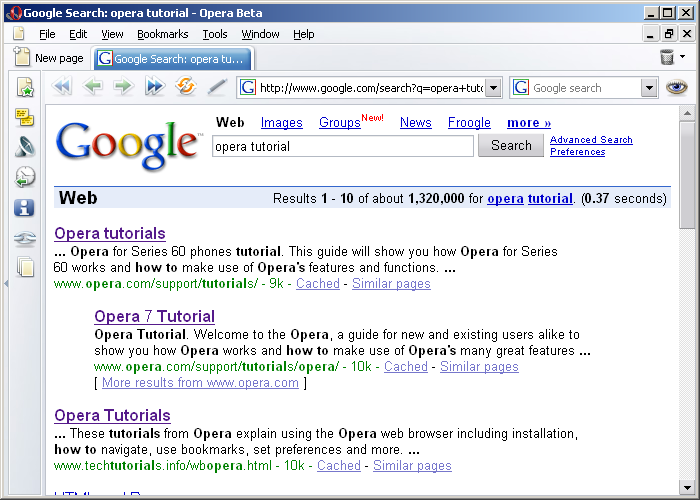Toggle the eye view icon in toolbar

tap(677, 87)
